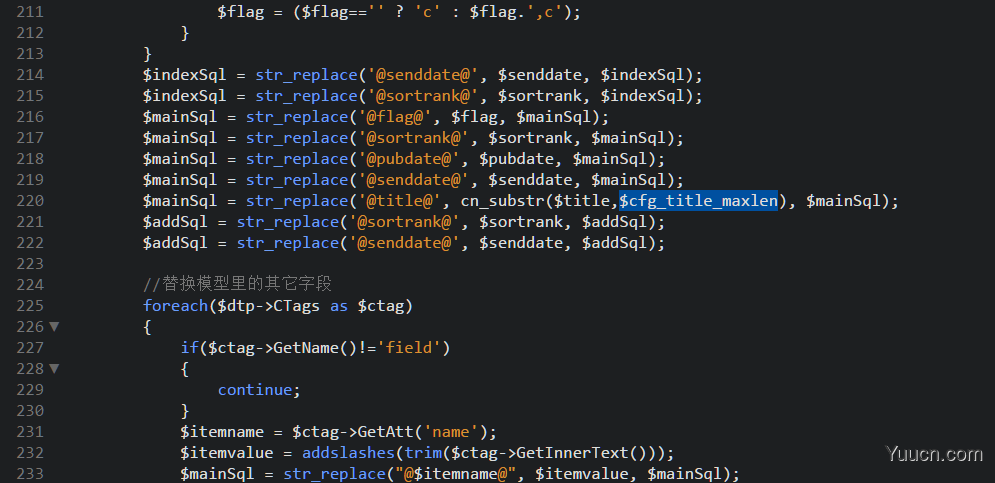Click the continue keyword on line 229
This screenshot has height=483, width=995.
[255, 390]
